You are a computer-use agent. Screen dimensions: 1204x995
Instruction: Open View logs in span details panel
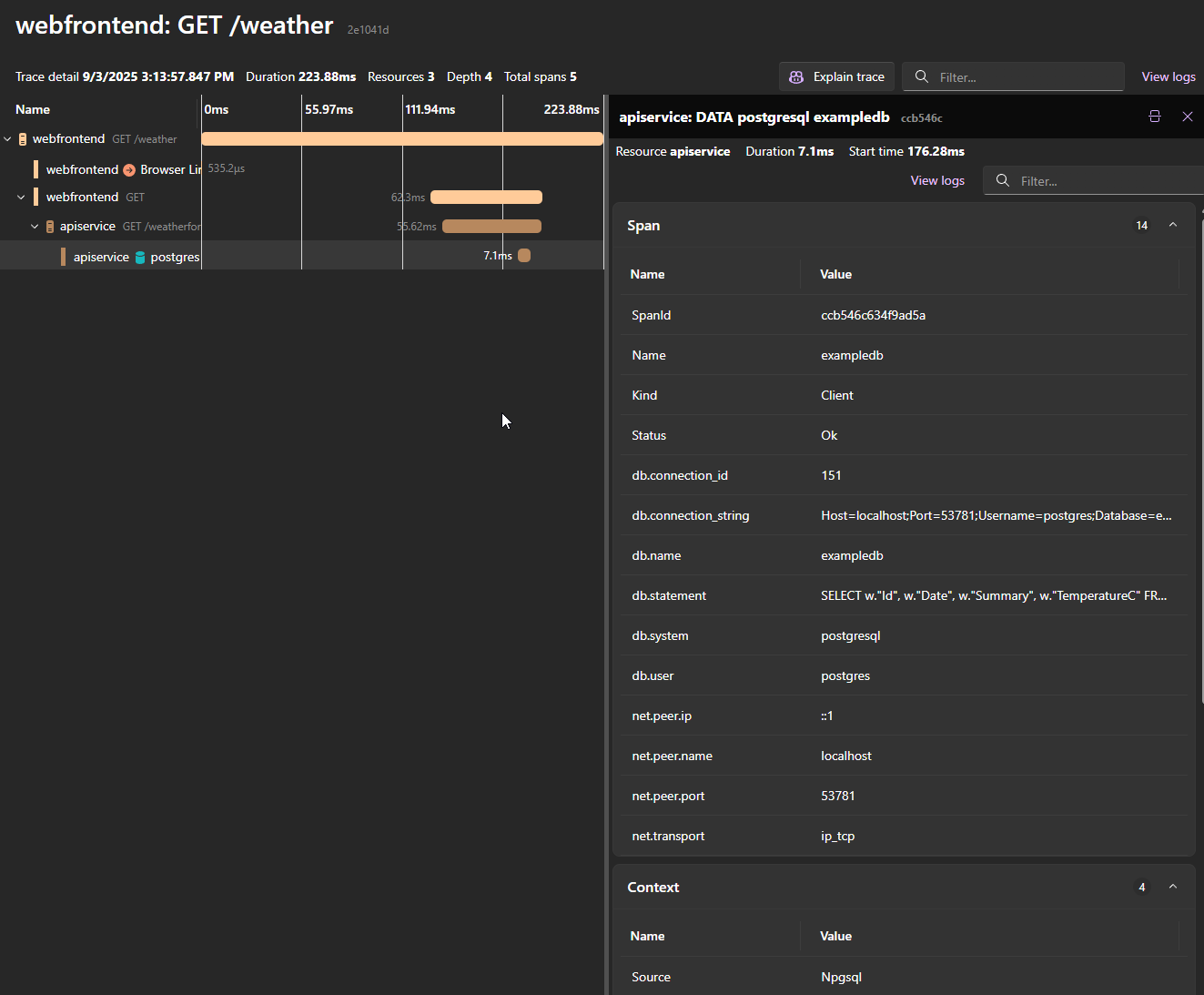tap(937, 180)
